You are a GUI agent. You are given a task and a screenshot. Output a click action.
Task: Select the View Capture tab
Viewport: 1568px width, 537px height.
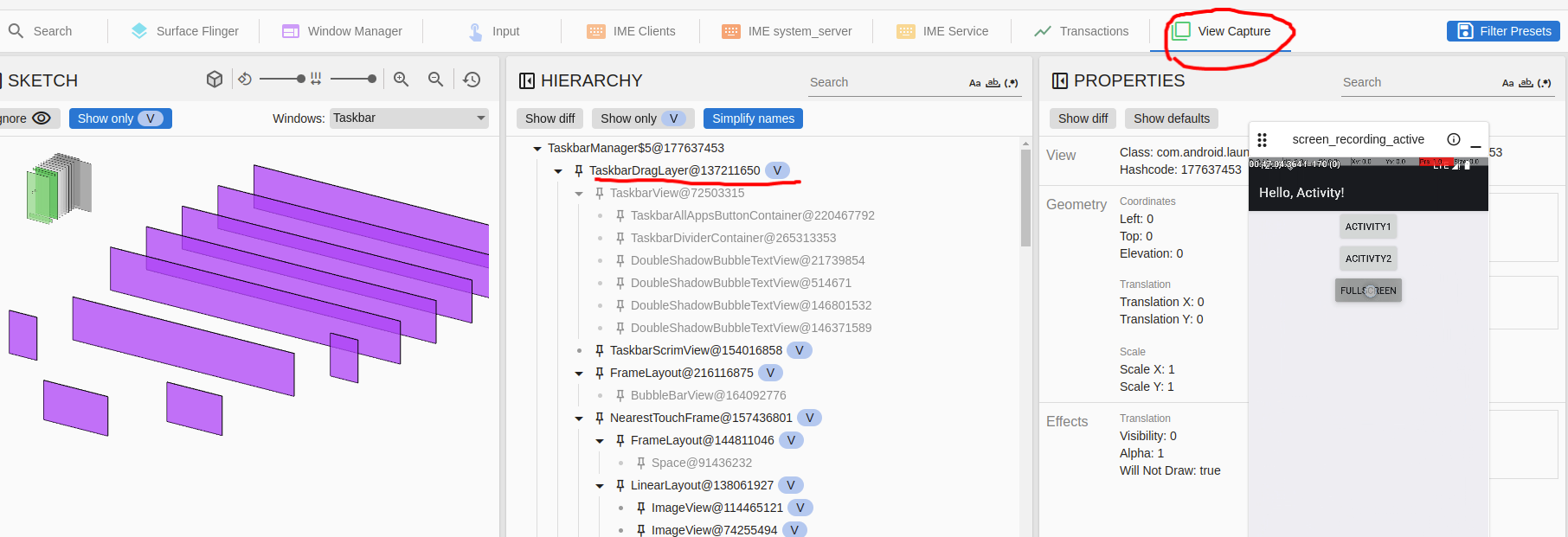1221,31
